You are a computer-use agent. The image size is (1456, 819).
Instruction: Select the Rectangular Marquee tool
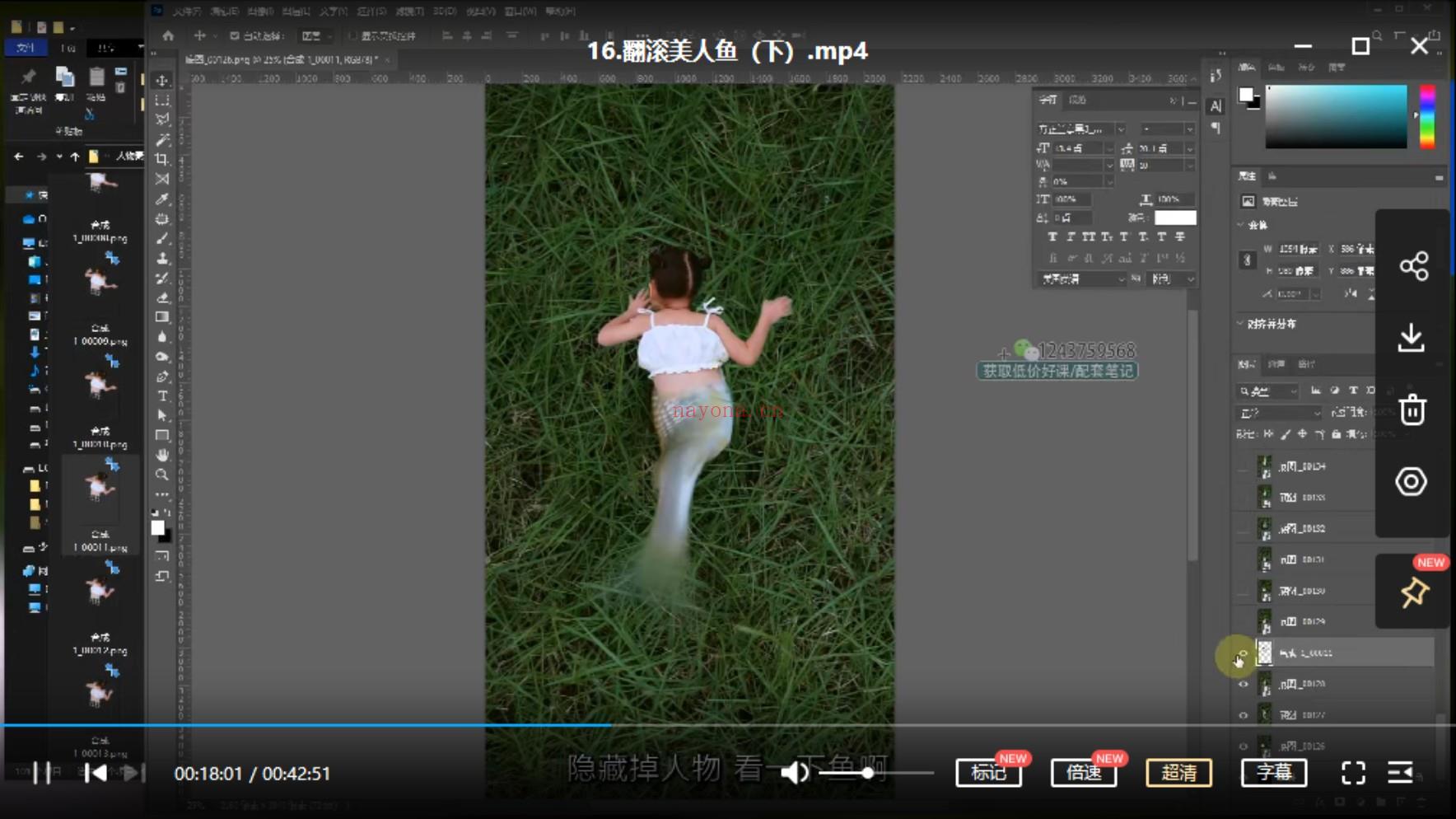(x=162, y=100)
